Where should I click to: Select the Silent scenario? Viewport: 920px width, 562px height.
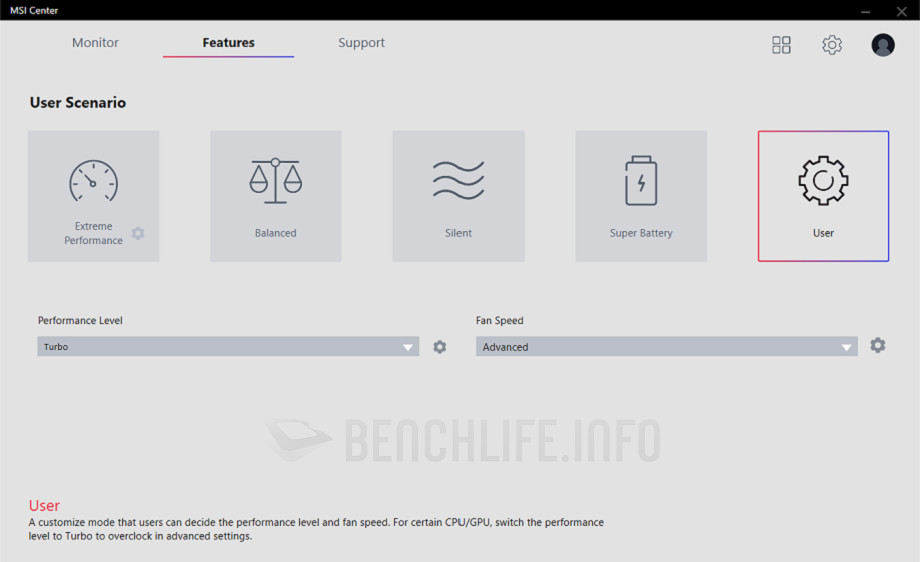pyautogui.click(x=458, y=196)
